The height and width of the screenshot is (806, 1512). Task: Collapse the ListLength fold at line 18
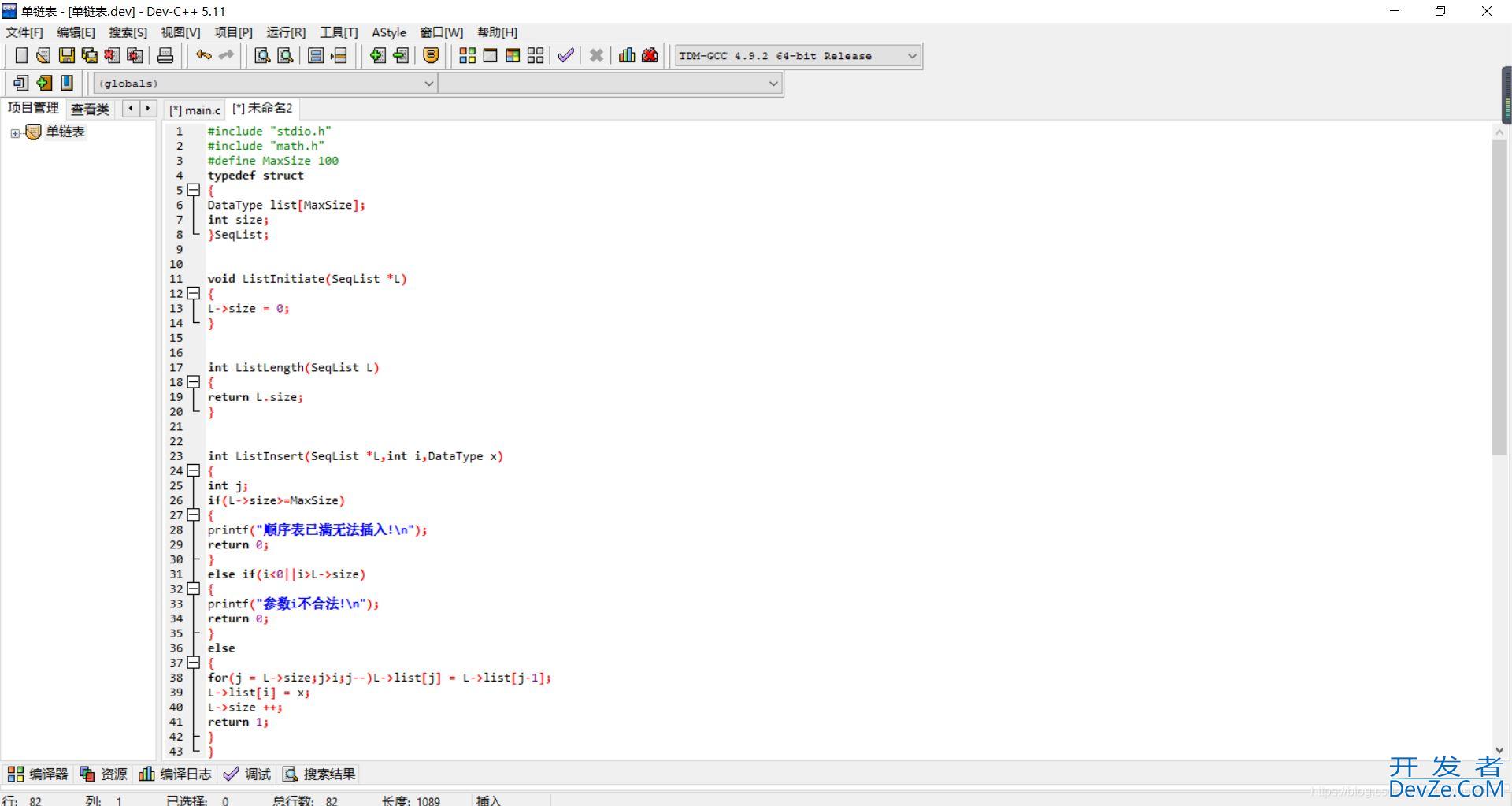[x=194, y=382]
